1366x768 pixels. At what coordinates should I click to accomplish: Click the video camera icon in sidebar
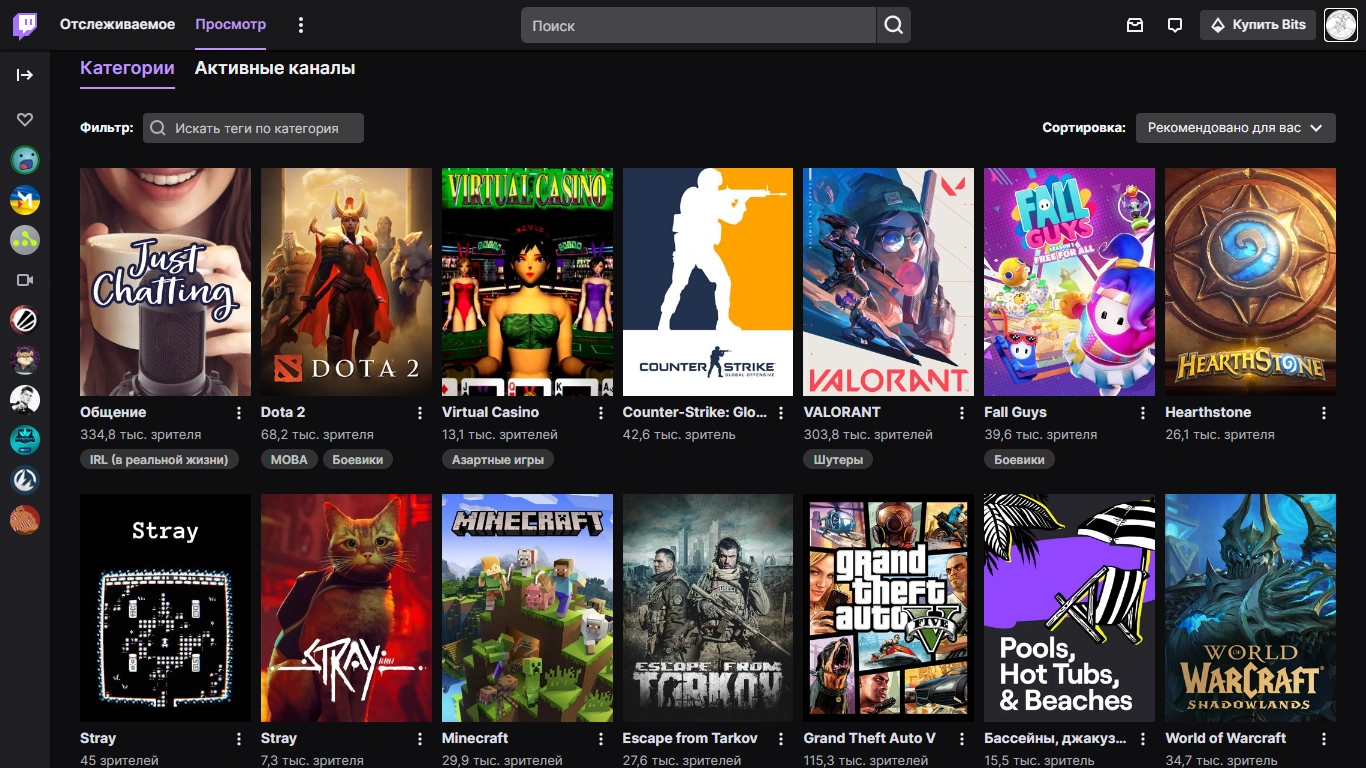(x=25, y=280)
